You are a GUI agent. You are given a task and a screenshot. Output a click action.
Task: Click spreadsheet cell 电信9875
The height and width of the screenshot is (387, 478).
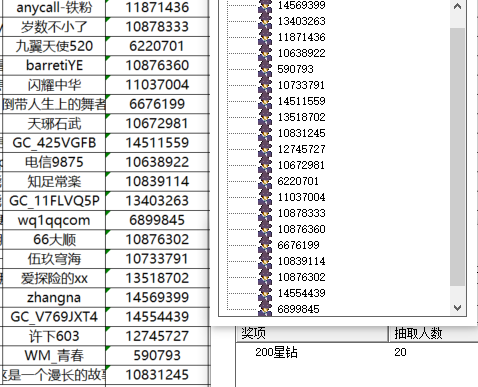pos(54,162)
